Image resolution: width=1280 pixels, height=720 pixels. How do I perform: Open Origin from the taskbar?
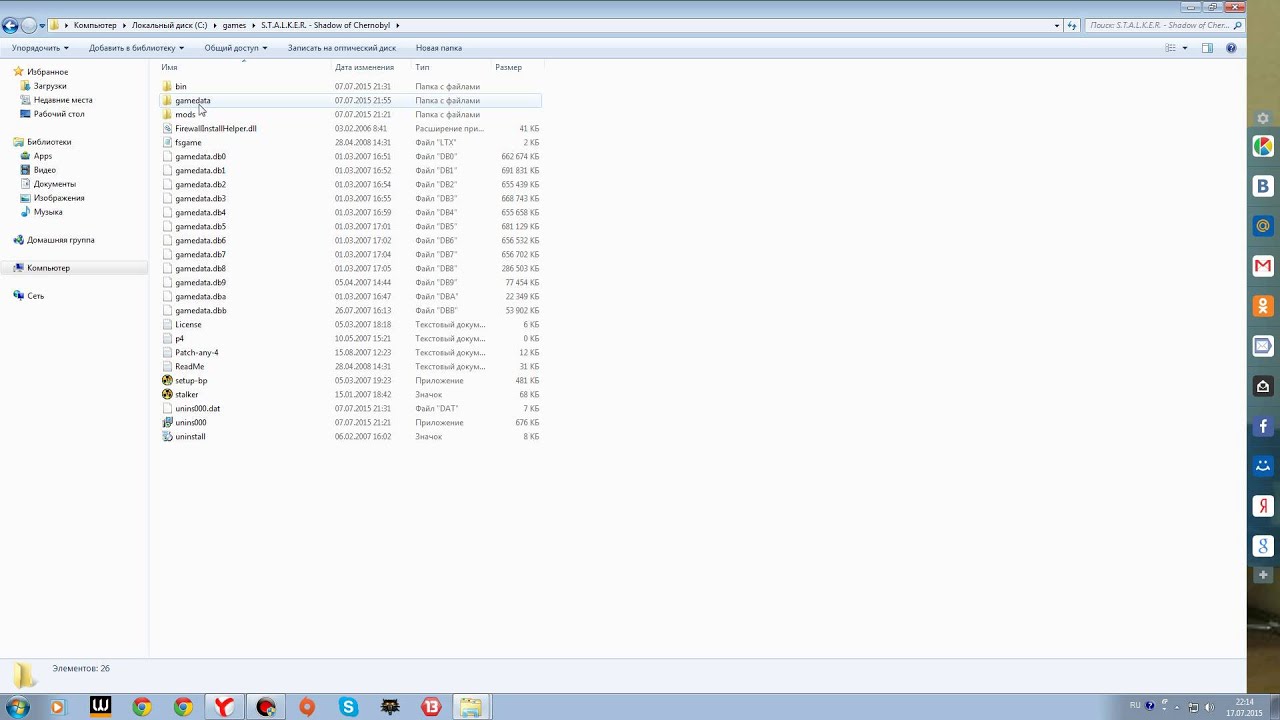[307, 707]
